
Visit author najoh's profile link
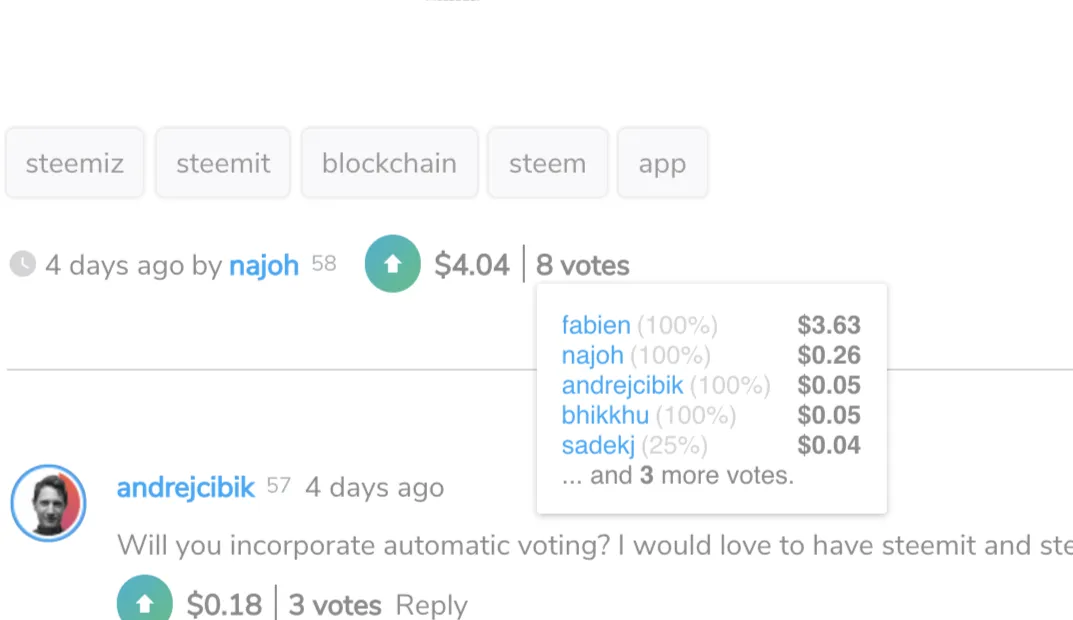coord(263,265)
